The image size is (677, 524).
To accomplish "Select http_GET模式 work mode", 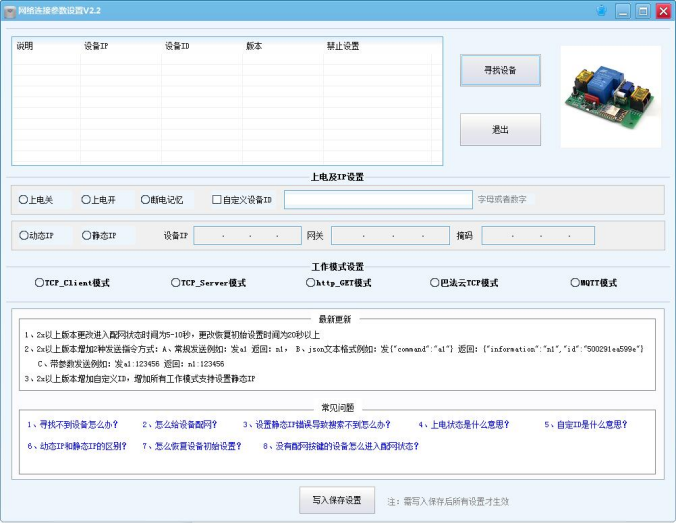I will click(x=338, y=283).
